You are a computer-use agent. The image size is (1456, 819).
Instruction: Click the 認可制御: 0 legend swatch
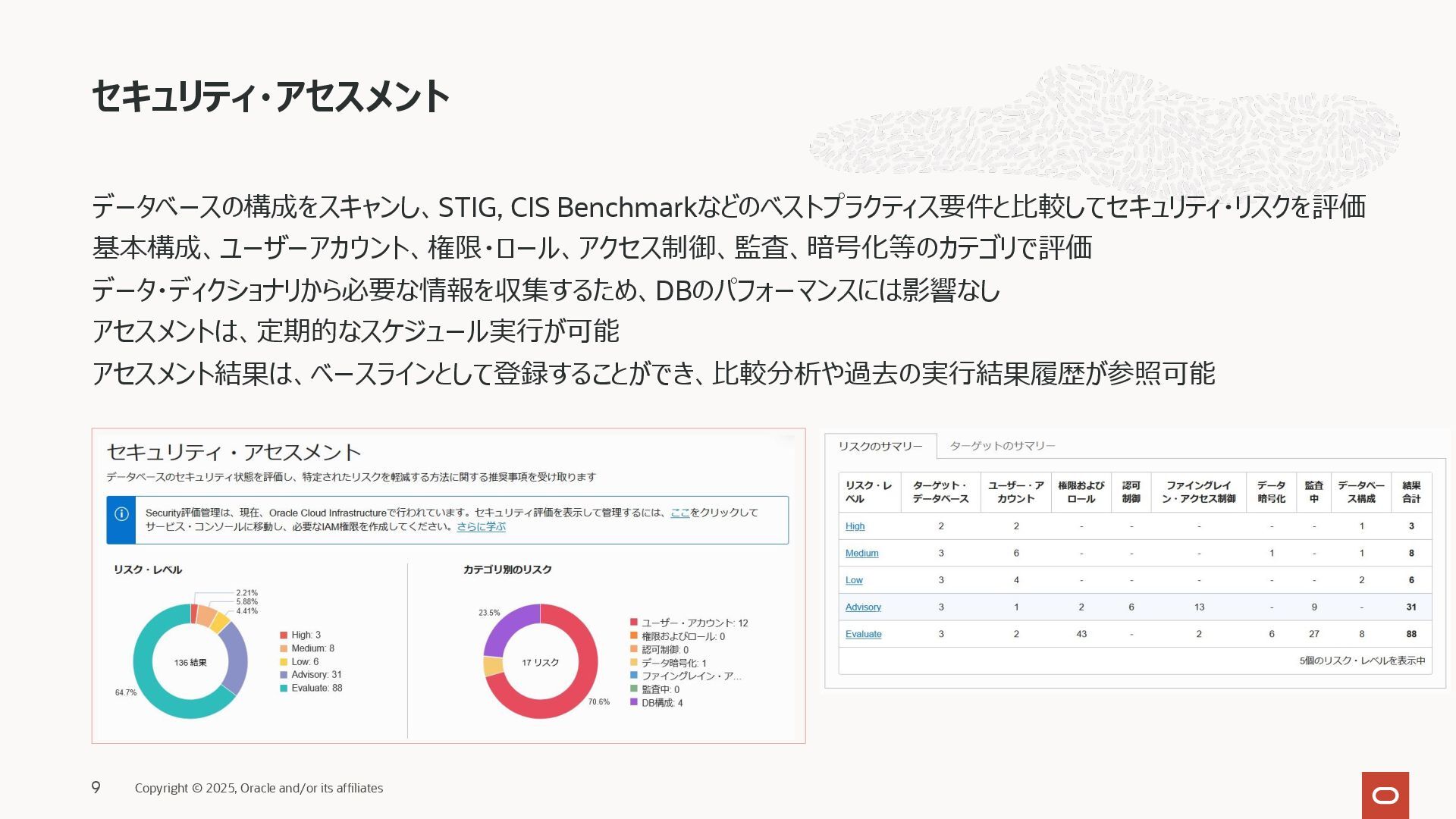coord(634,649)
